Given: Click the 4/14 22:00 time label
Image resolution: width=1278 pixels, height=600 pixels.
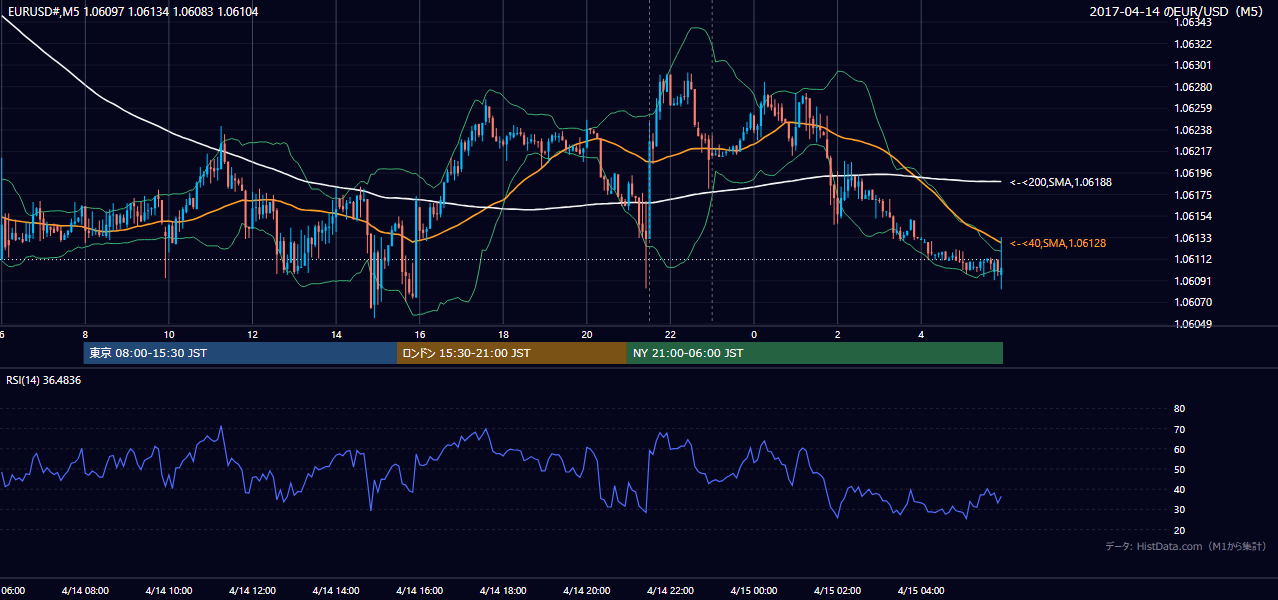Looking at the screenshot, I should [670, 590].
